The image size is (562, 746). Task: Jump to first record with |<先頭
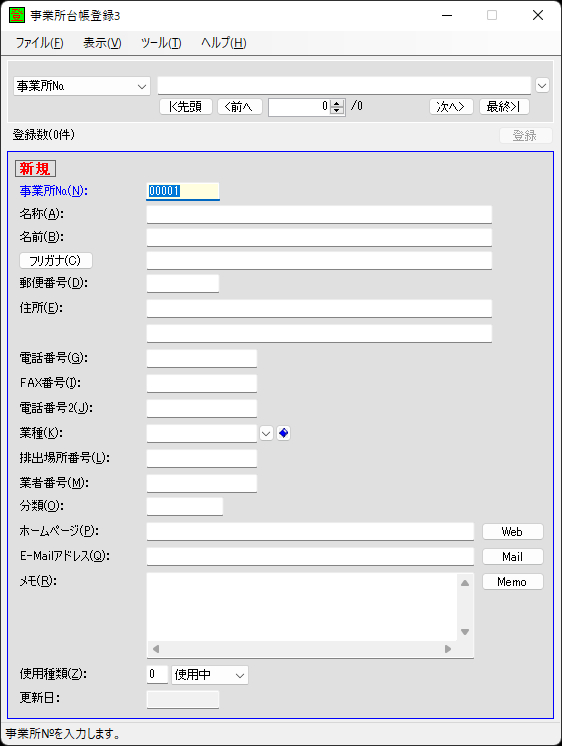pos(186,107)
